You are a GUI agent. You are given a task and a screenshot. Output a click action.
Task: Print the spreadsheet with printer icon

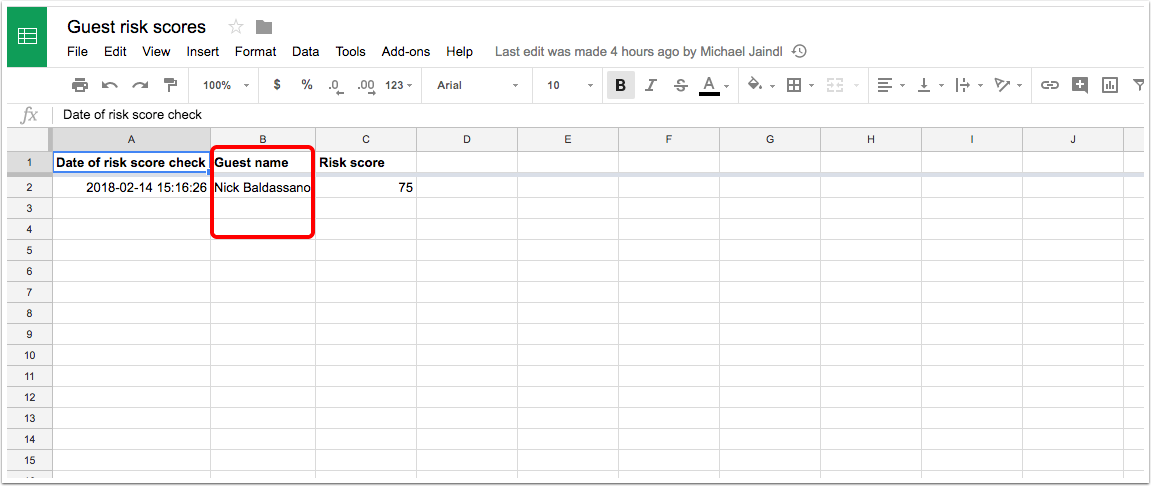[79, 85]
